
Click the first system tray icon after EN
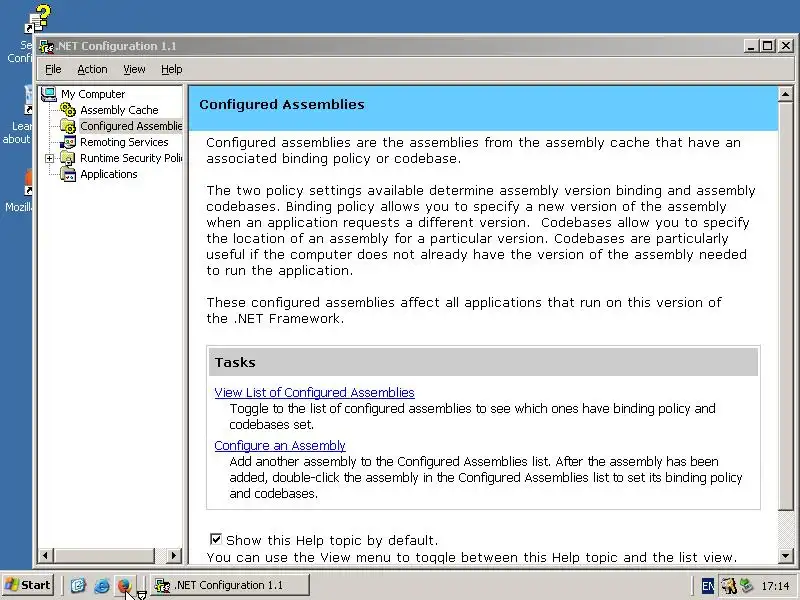729,586
